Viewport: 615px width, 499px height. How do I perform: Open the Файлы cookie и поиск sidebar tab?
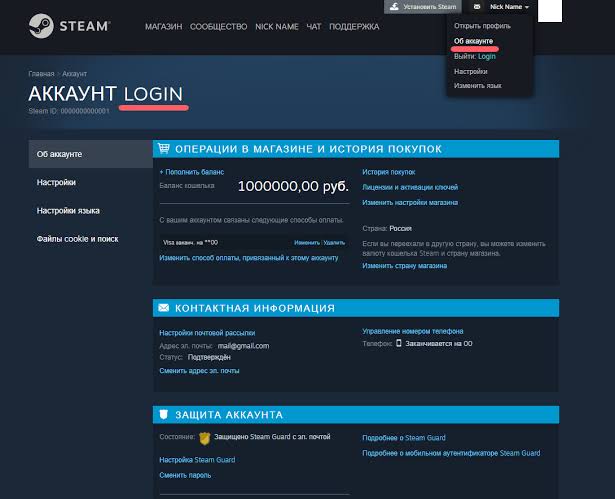(77, 239)
